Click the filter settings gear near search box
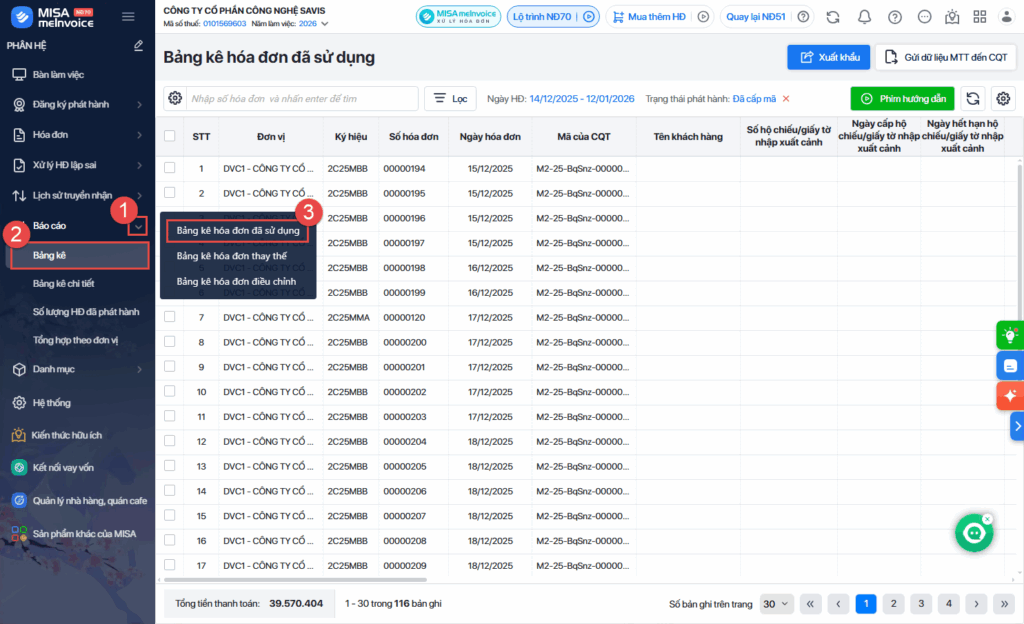1024x624 pixels. click(x=175, y=98)
